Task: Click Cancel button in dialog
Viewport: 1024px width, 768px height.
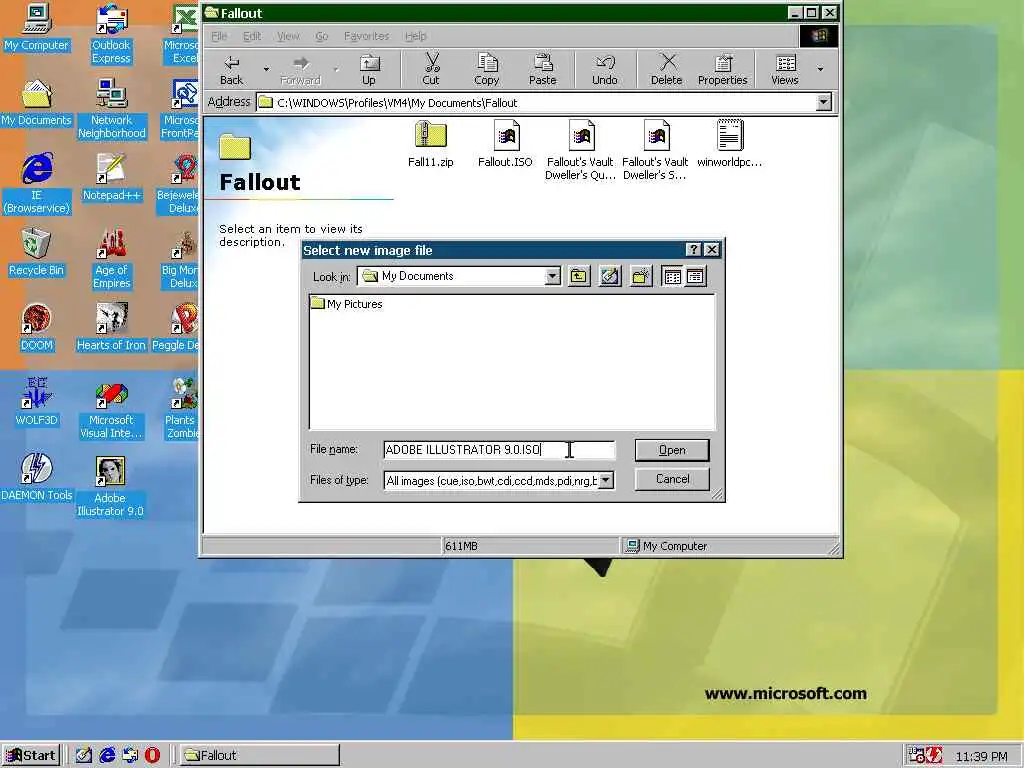Action: (x=672, y=479)
